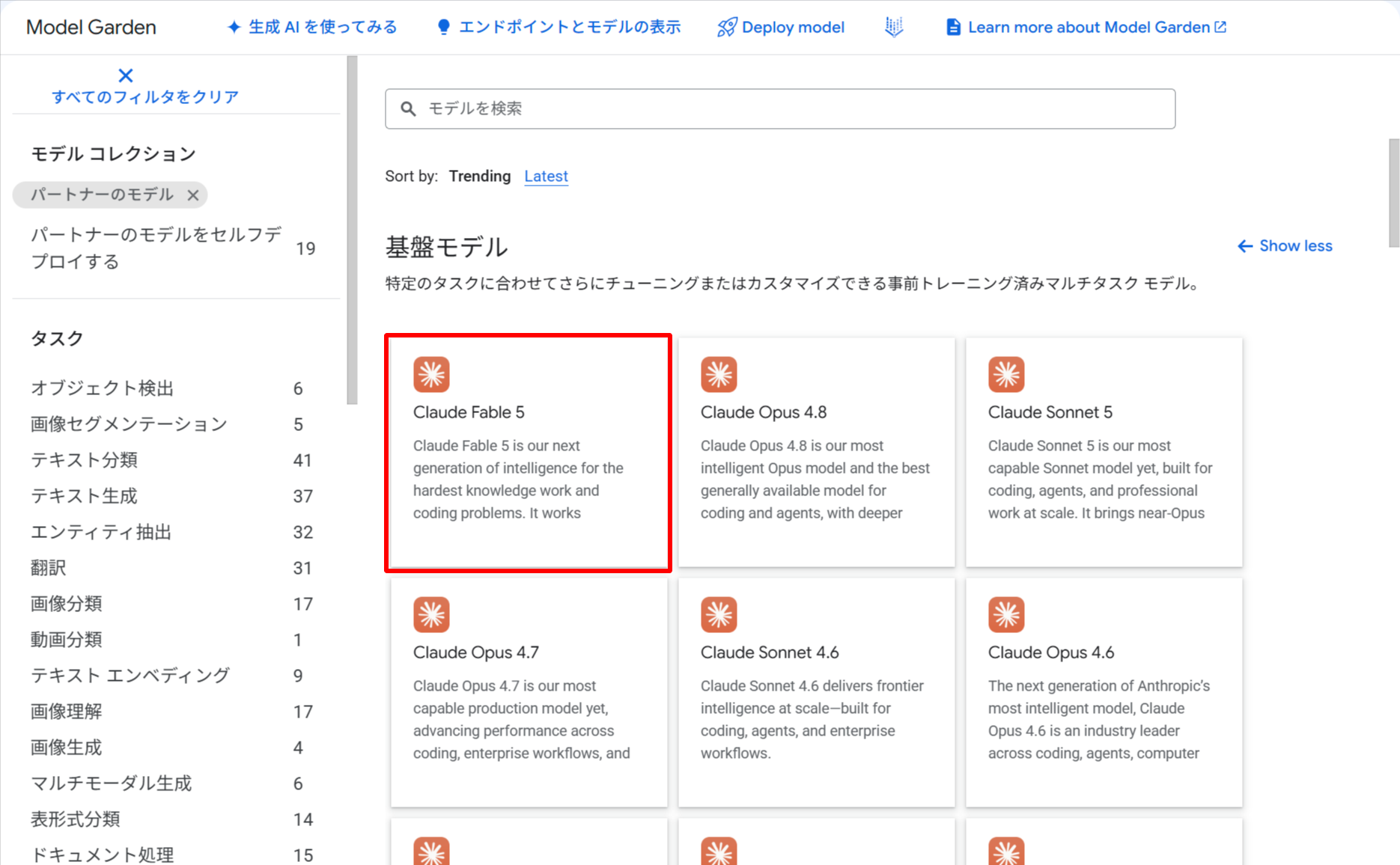Filter by マルチモーダル生成 task
This screenshot has width=1400, height=865.
pos(111,783)
